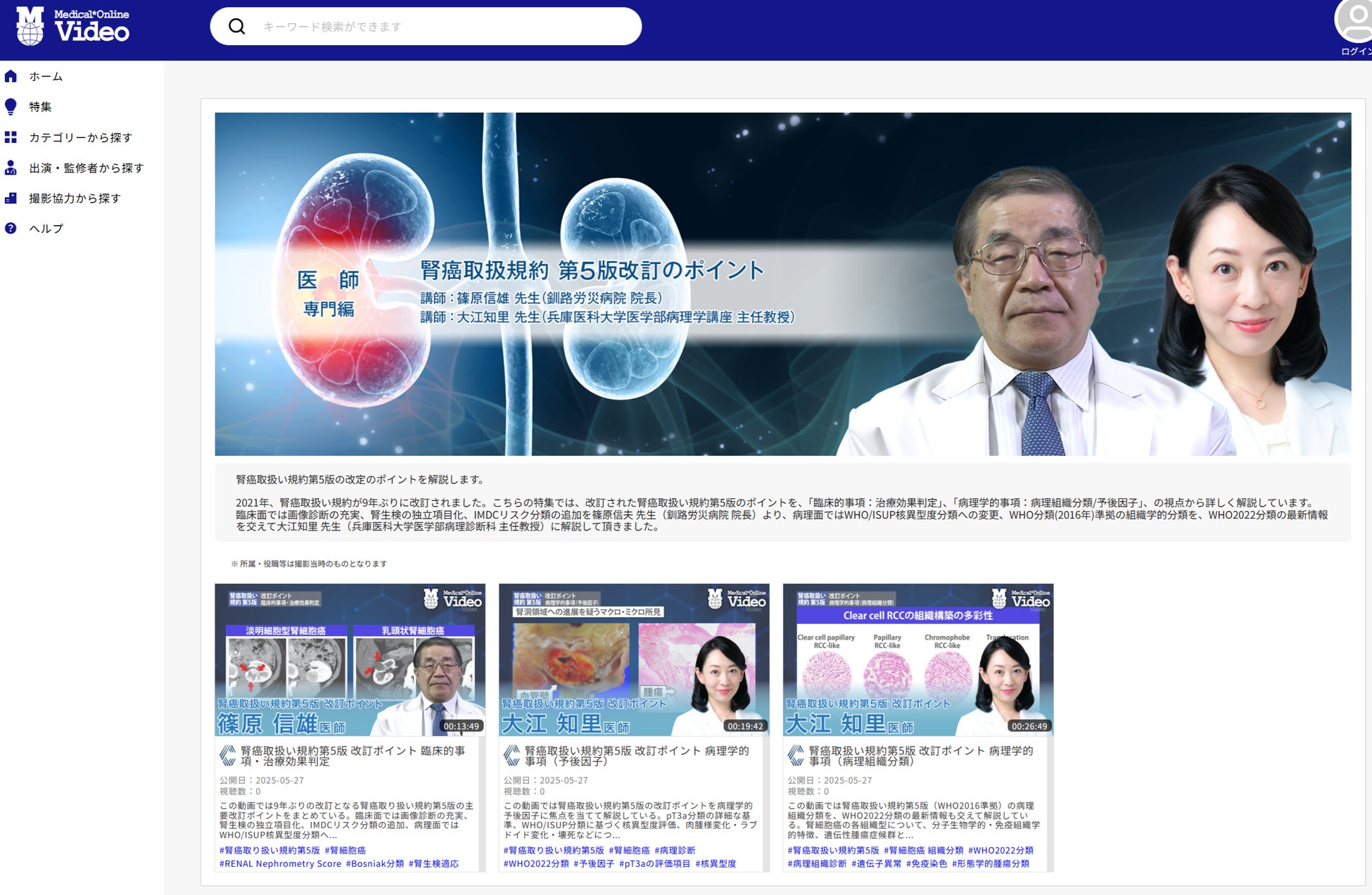Image resolution: width=1372 pixels, height=895 pixels.
Task: Click the grid category icon
Action: pyautogui.click(x=11, y=137)
